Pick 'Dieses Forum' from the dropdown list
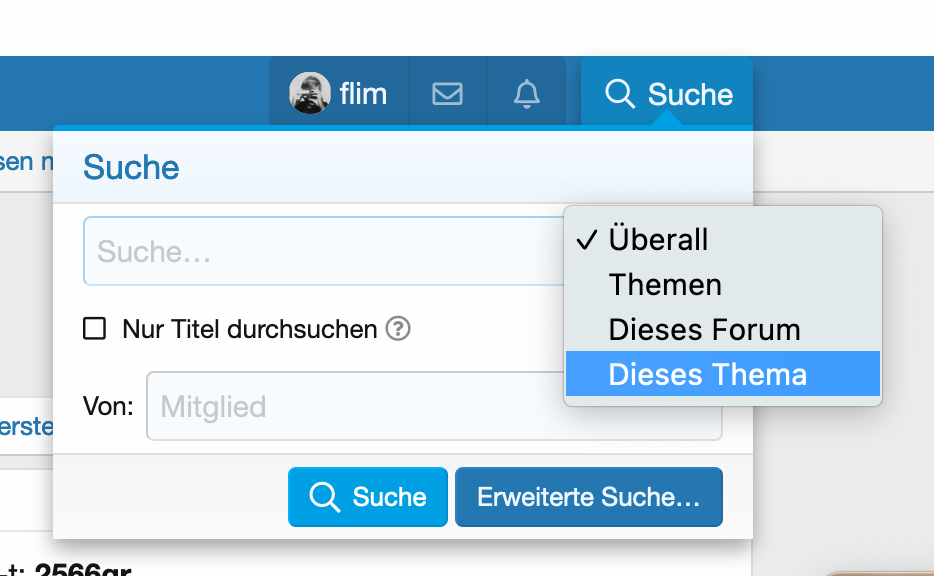 pyautogui.click(x=704, y=330)
